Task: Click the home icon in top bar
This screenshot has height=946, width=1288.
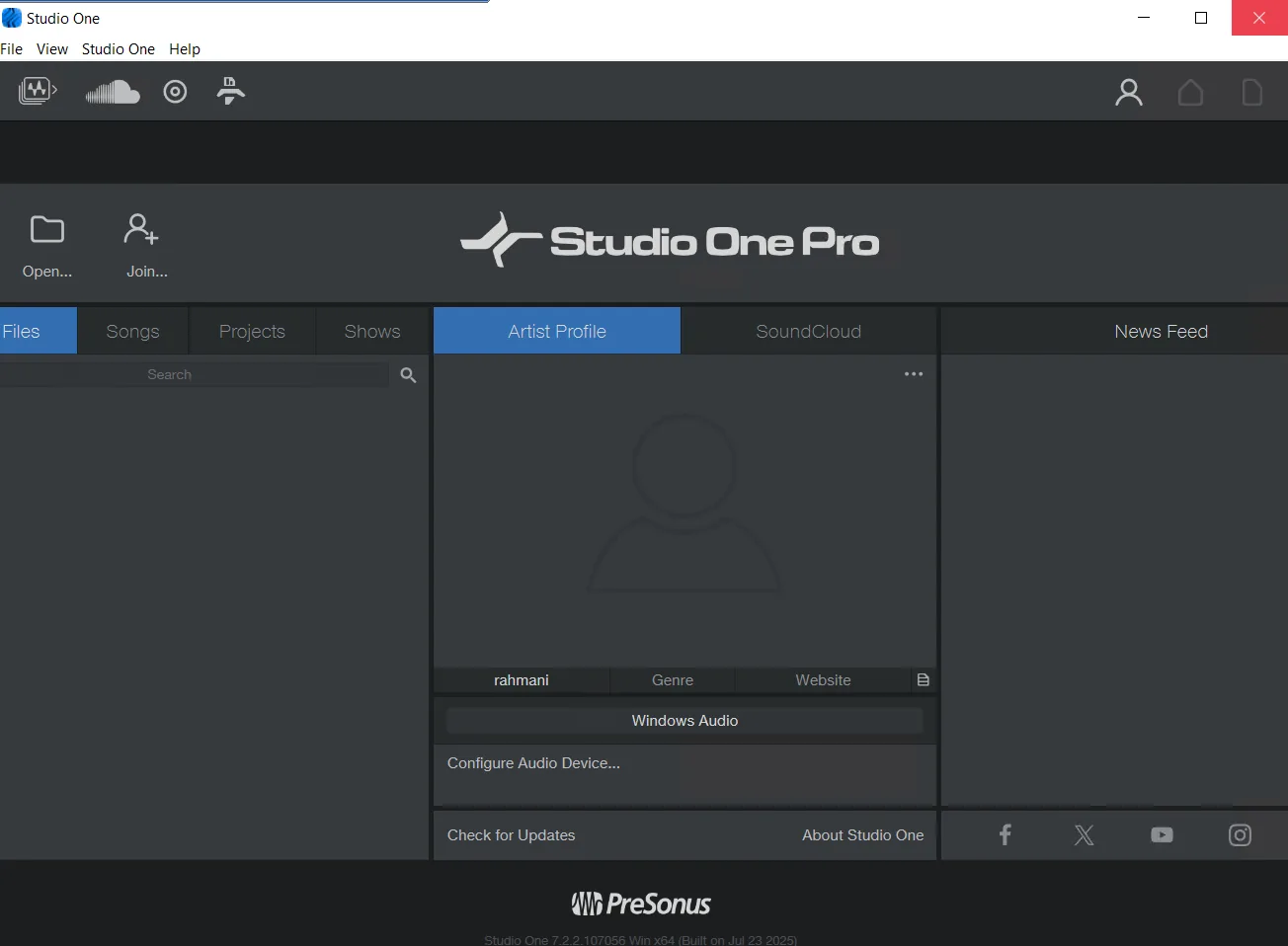Action: pos(1190,92)
